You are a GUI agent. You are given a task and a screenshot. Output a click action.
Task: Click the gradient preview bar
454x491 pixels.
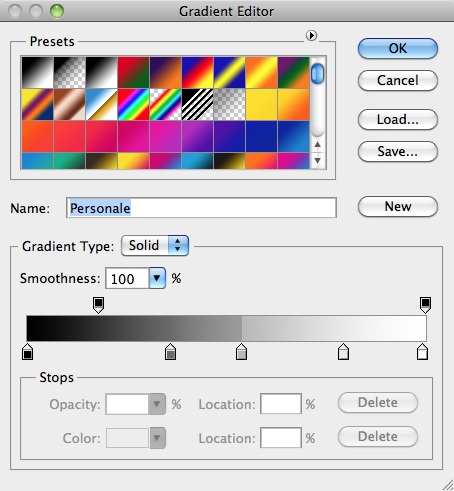[x=226, y=328]
